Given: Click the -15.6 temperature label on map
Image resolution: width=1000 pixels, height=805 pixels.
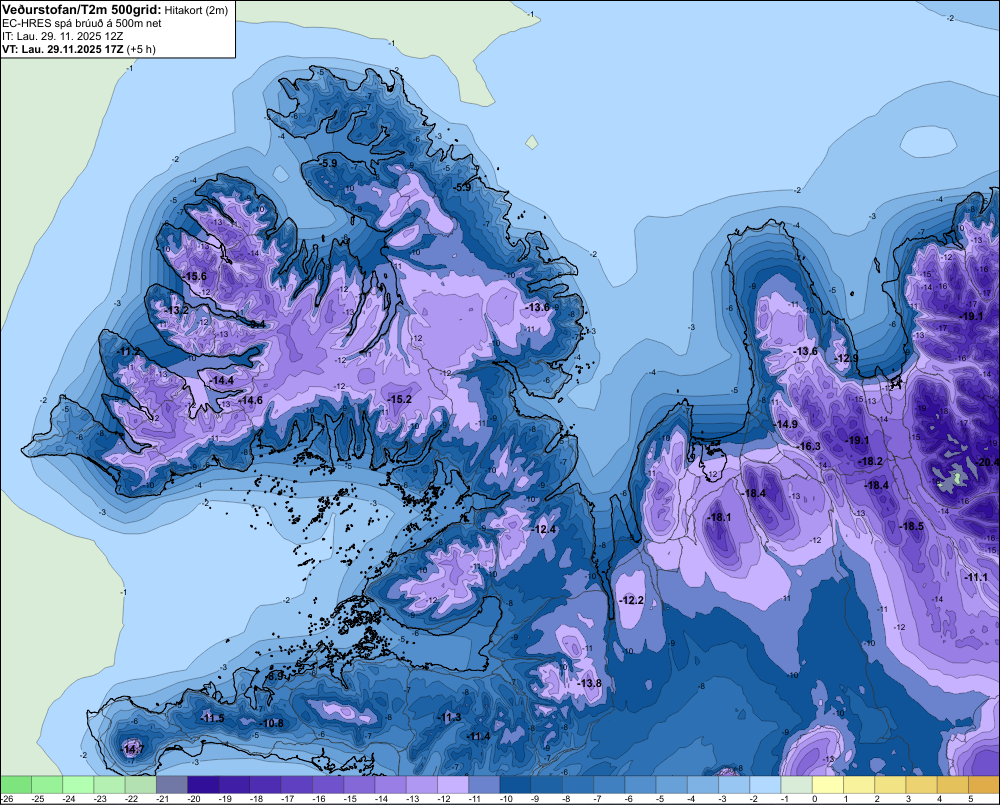Looking at the screenshot, I should (195, 276).
